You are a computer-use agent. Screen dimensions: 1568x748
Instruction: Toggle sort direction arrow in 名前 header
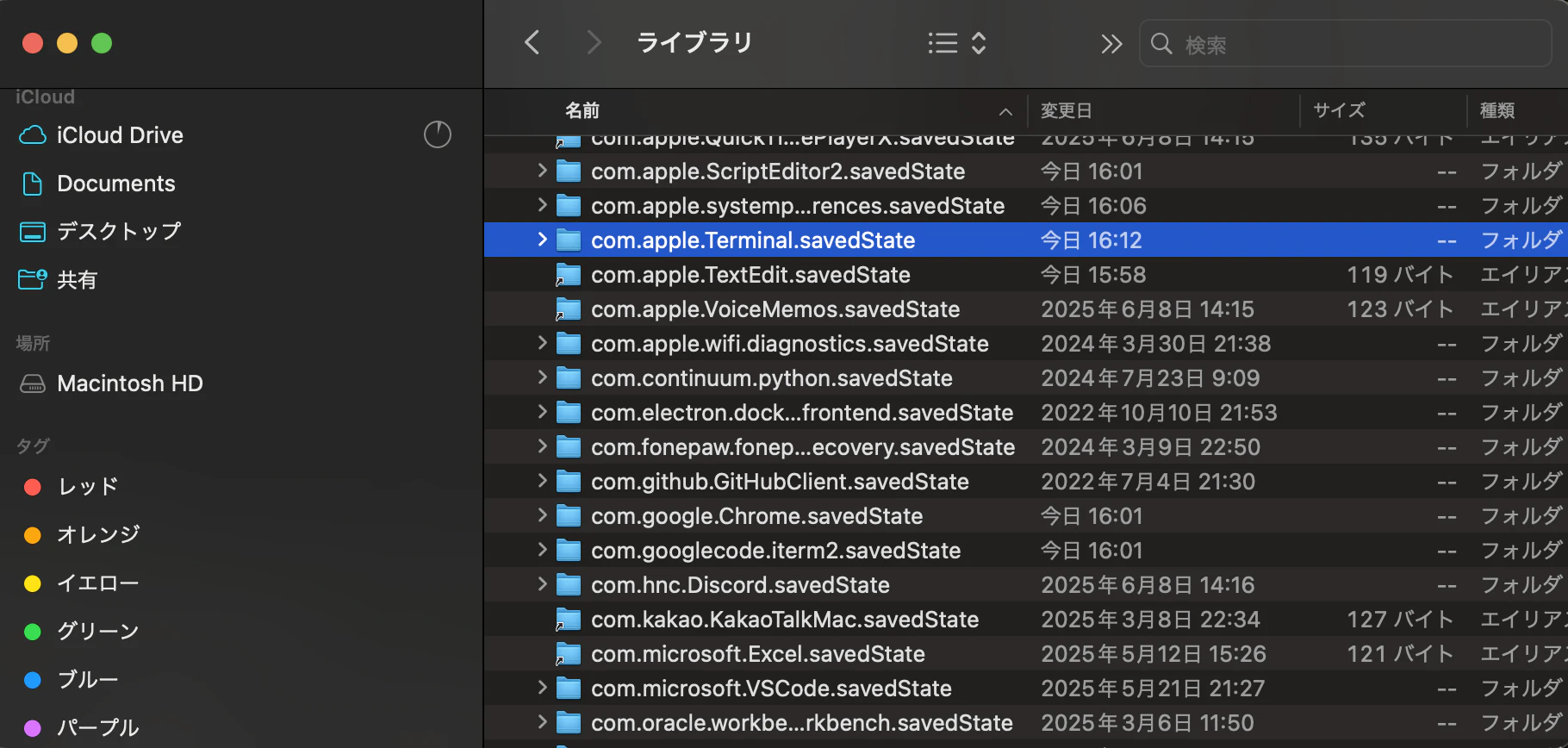point(1005,111)
